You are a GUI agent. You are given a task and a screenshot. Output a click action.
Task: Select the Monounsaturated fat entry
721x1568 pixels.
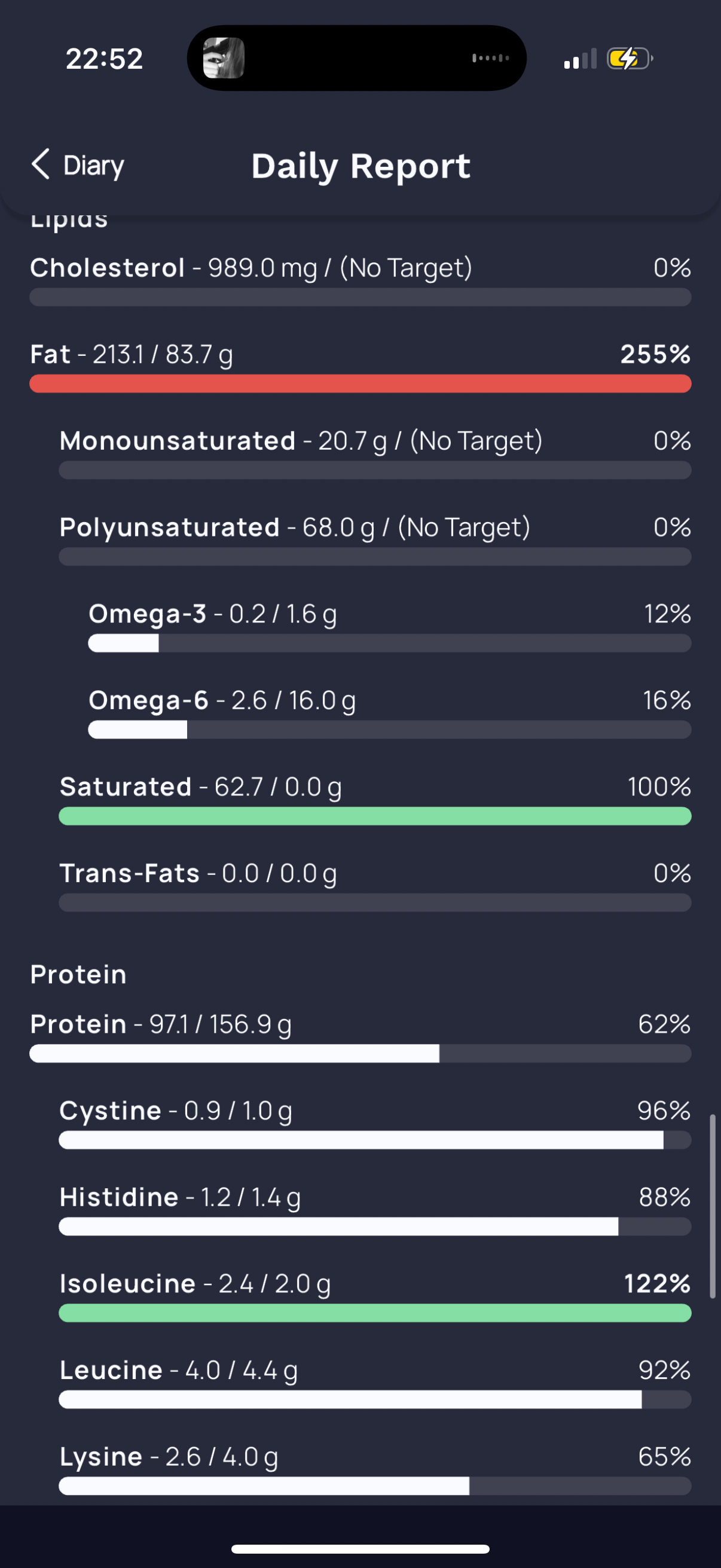[375, 453]
